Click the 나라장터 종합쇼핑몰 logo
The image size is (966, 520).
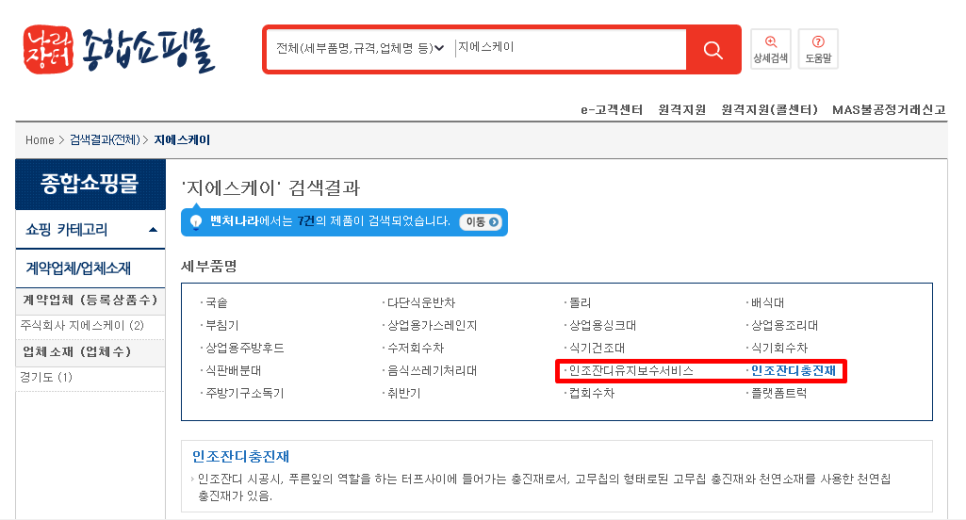(x=119, y=49)
